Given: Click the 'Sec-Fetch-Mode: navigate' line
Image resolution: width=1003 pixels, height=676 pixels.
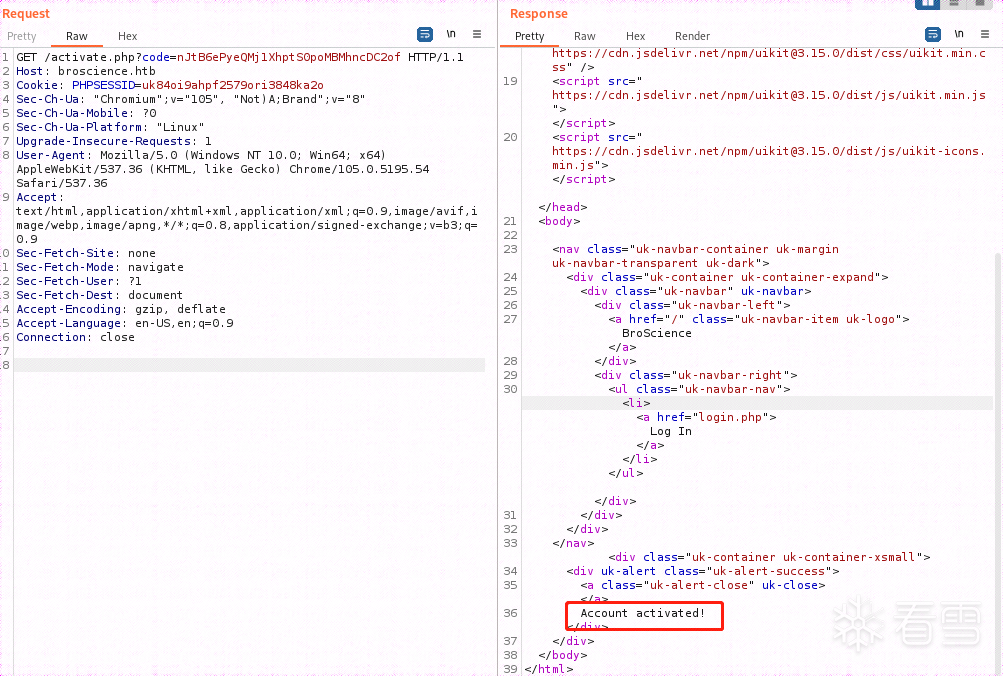Looking at the screenshot, I should pyautogui.click(x=100, y=267).
